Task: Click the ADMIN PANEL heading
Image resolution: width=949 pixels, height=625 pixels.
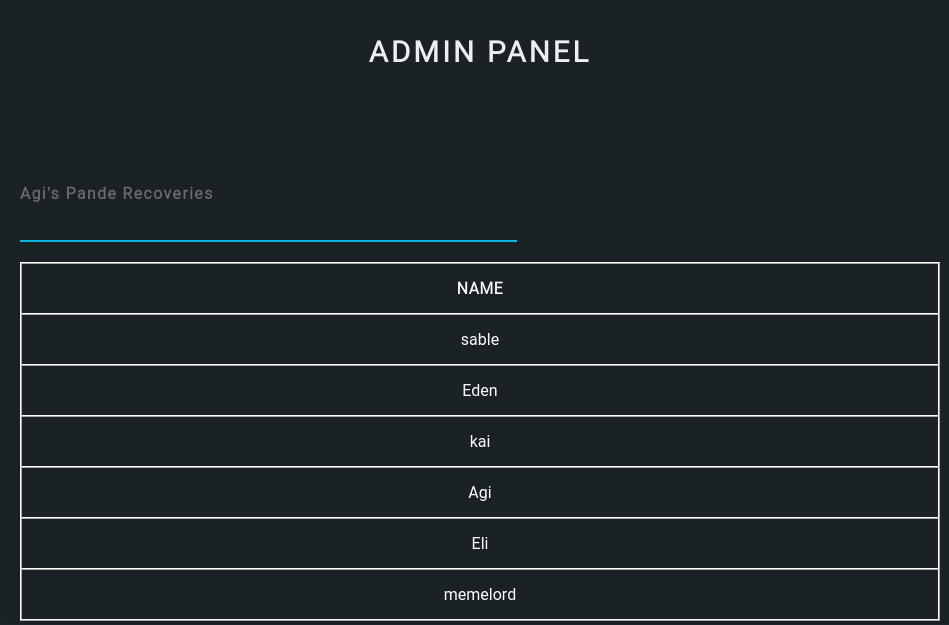Action: tap(479, 52)
